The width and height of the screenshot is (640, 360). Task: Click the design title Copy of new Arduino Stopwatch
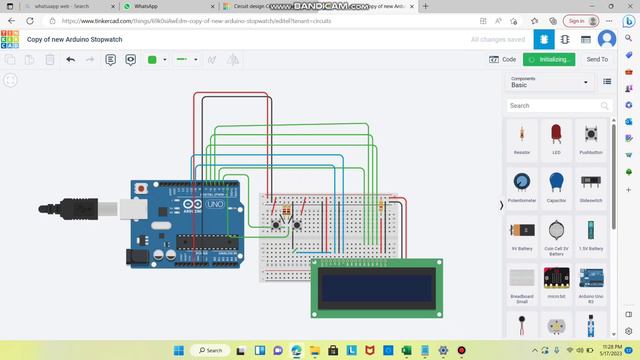(74, 40)
